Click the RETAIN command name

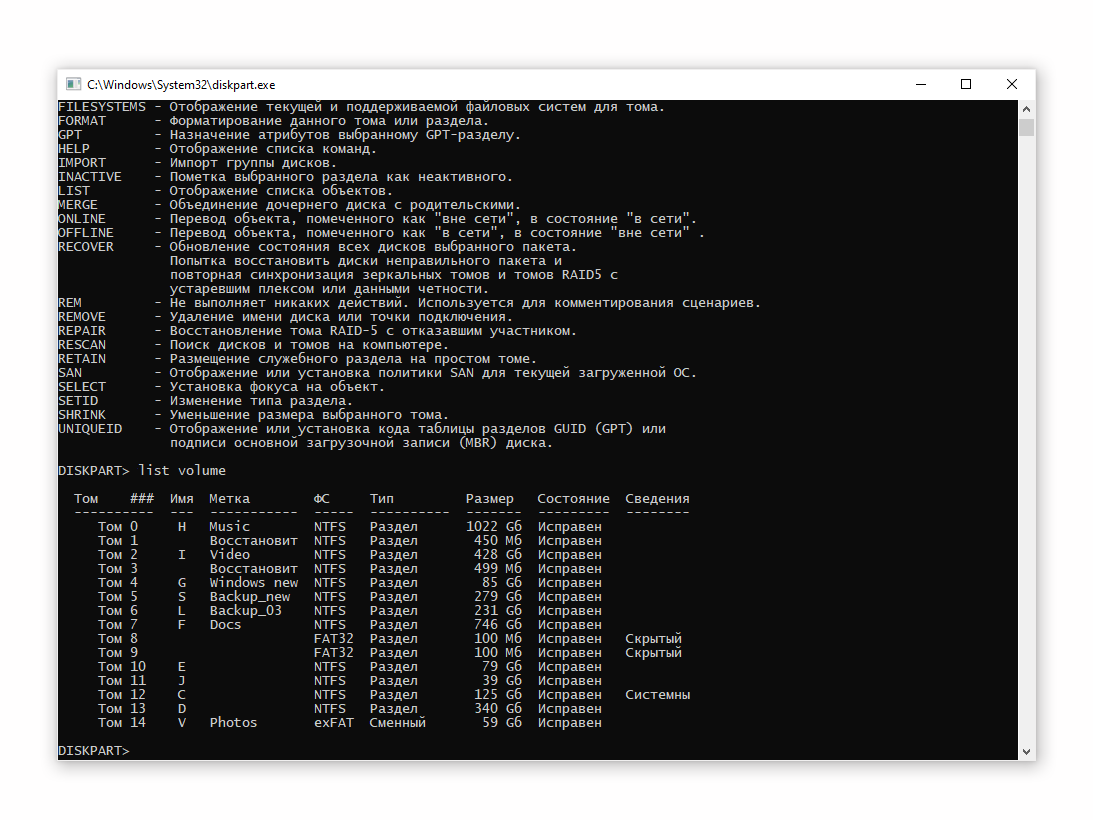[x=82, y=358]
